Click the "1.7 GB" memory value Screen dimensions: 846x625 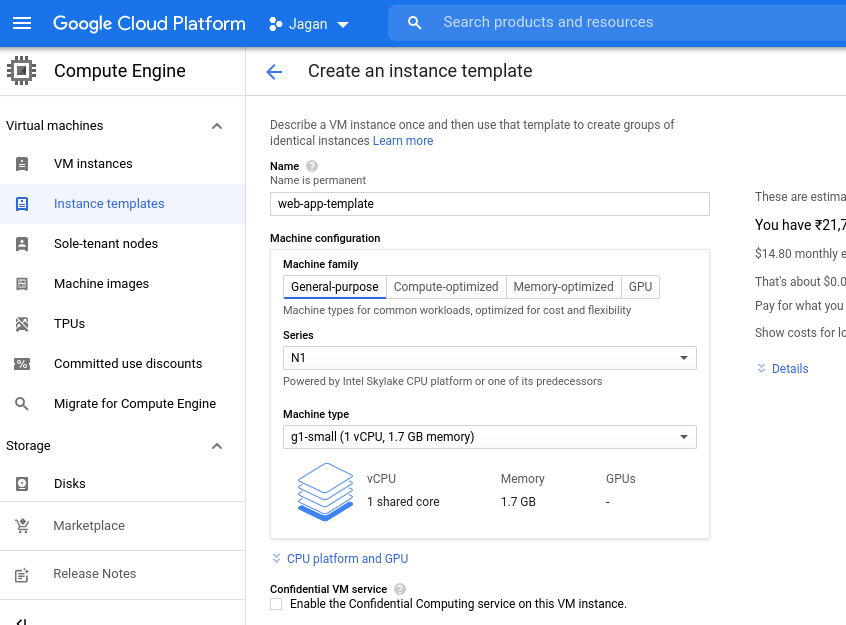pos(518,502)
